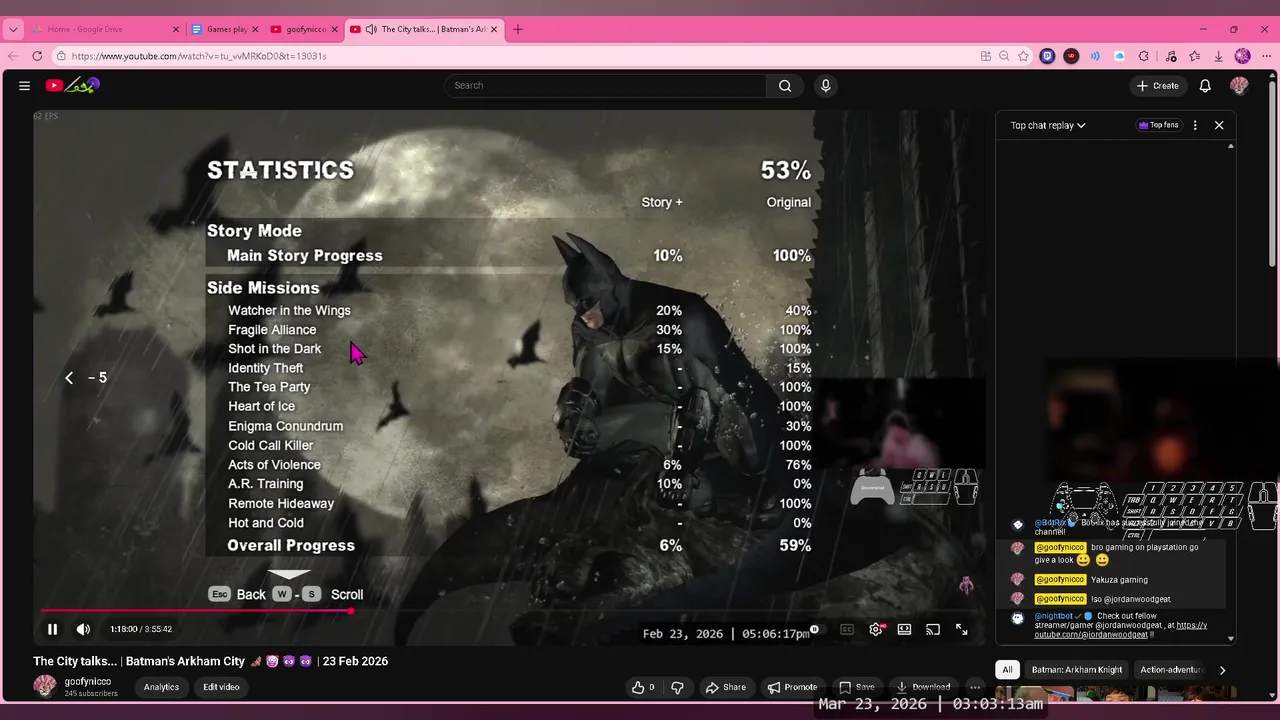Download the video
The image size is (1280, 720).
tap(924, 687)
